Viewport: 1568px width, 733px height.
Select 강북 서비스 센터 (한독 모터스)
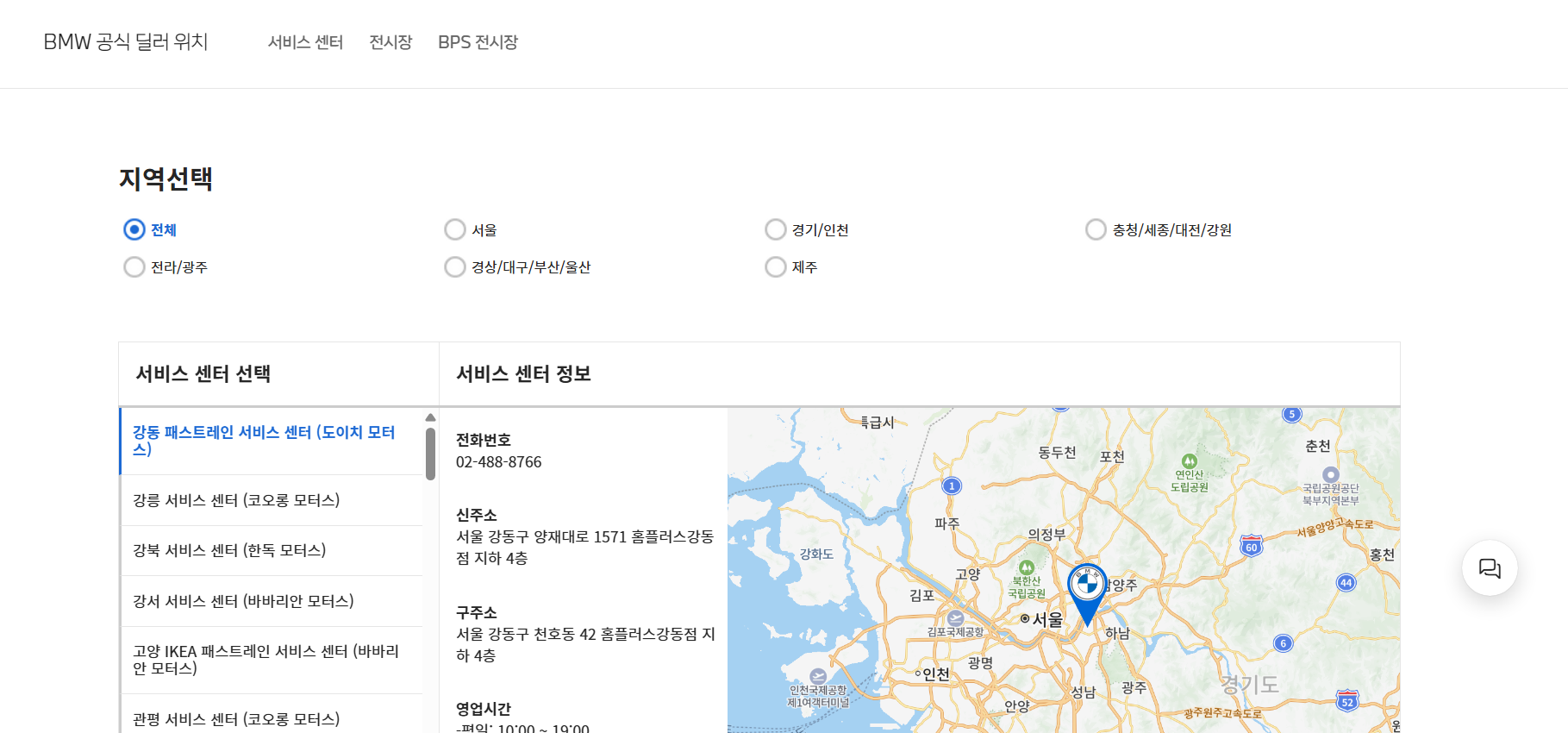click(x=272, y=550)
